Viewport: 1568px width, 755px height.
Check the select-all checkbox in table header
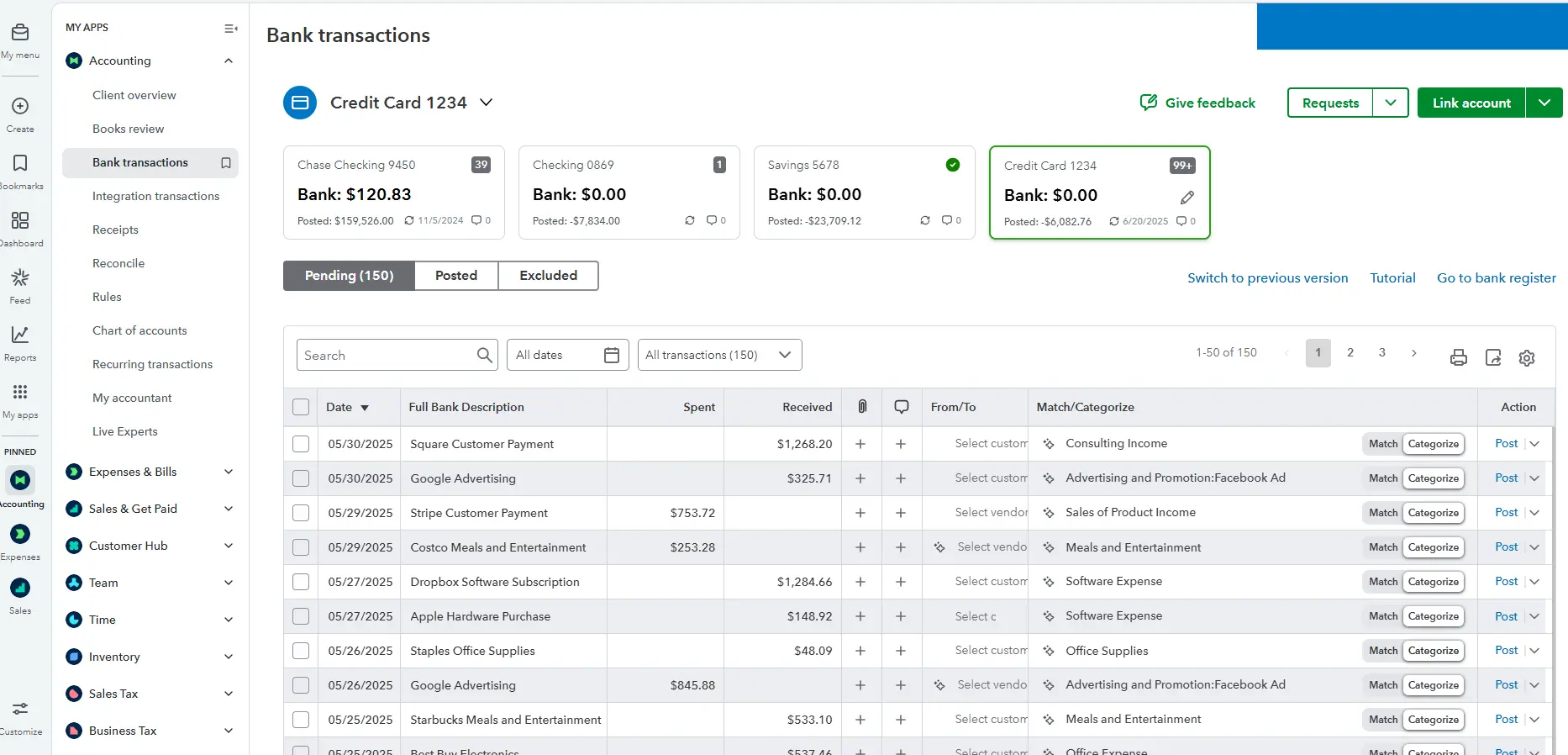coord(301,408)
